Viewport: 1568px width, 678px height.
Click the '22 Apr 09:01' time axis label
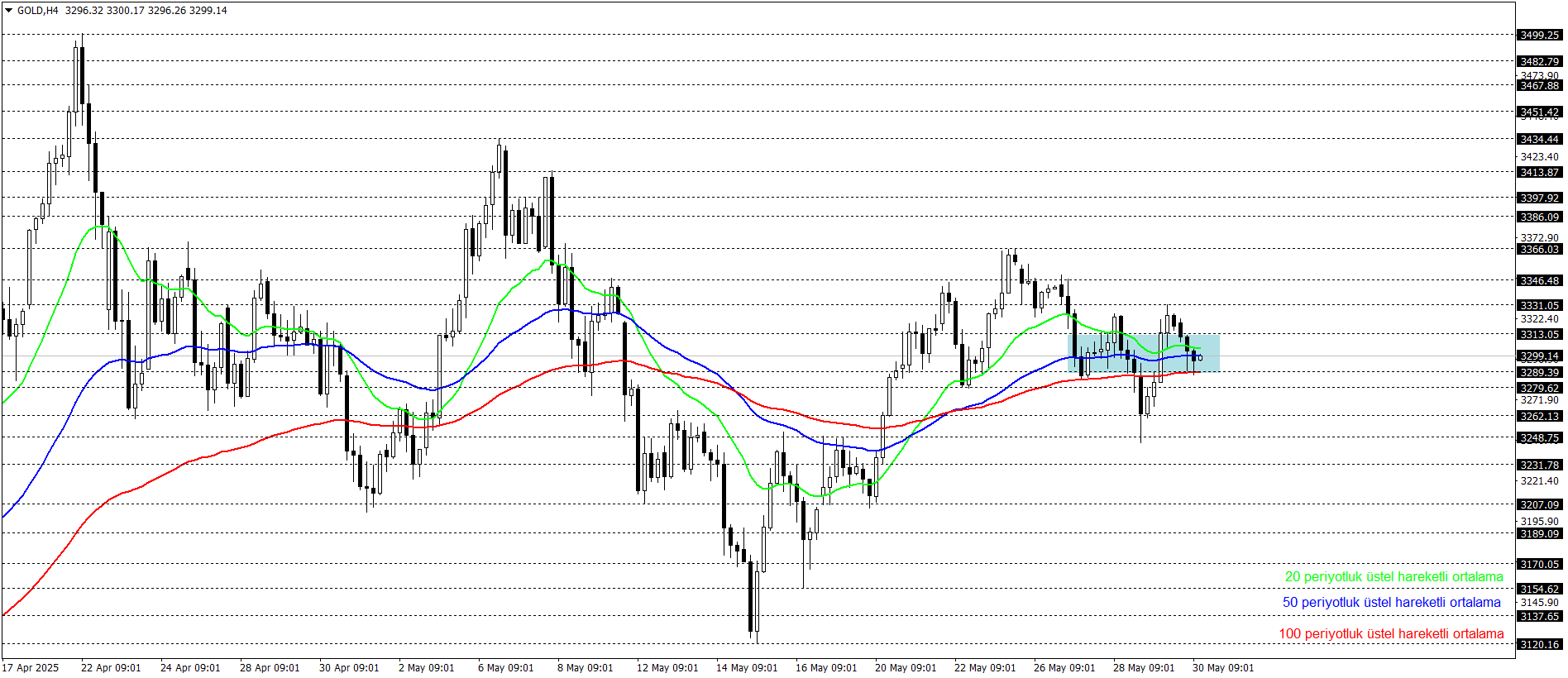[x=111, y=668]
